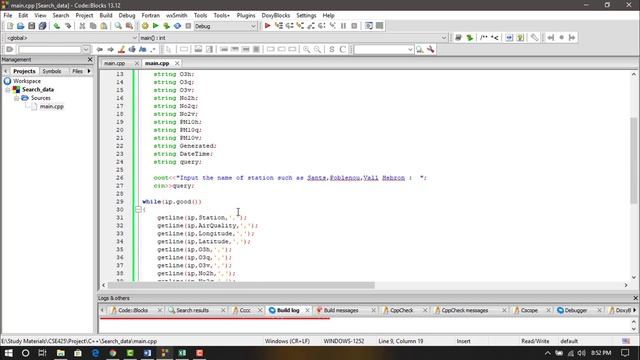Click the Paste clipboard icon
This screenshot has height=360, width=640.
click(x=104, y=26)
